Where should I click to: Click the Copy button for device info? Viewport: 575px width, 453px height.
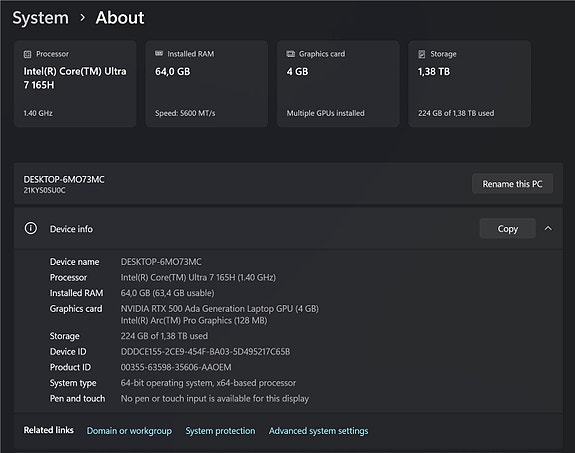tap(508, 229)
